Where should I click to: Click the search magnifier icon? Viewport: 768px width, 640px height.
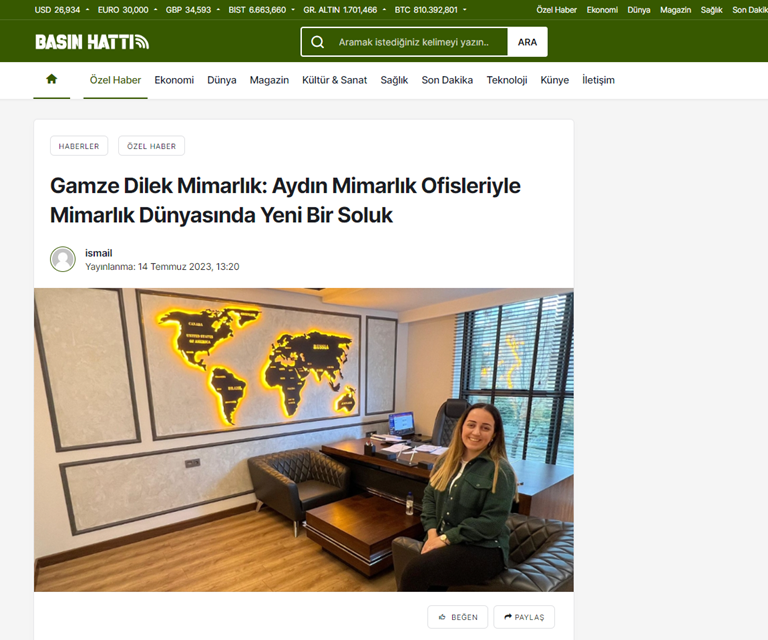pos(318,42)
